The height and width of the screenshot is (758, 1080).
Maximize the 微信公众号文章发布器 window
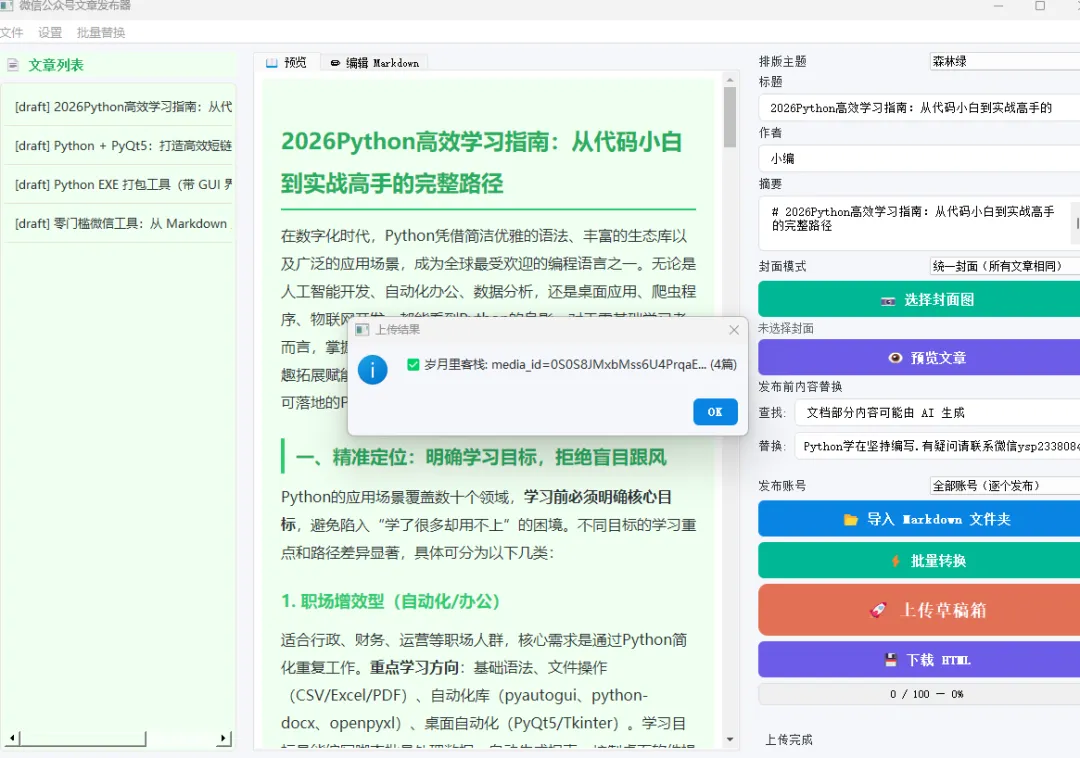(1040, 6)
